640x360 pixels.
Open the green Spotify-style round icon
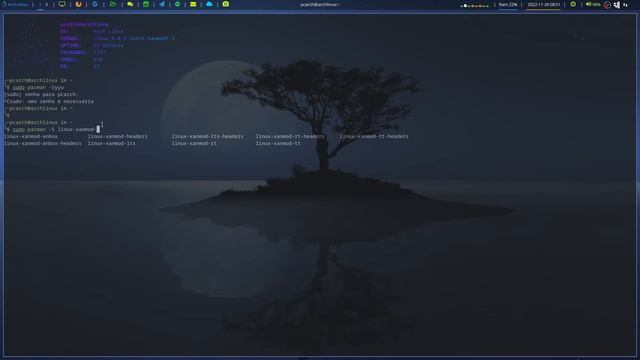(178, 4)
